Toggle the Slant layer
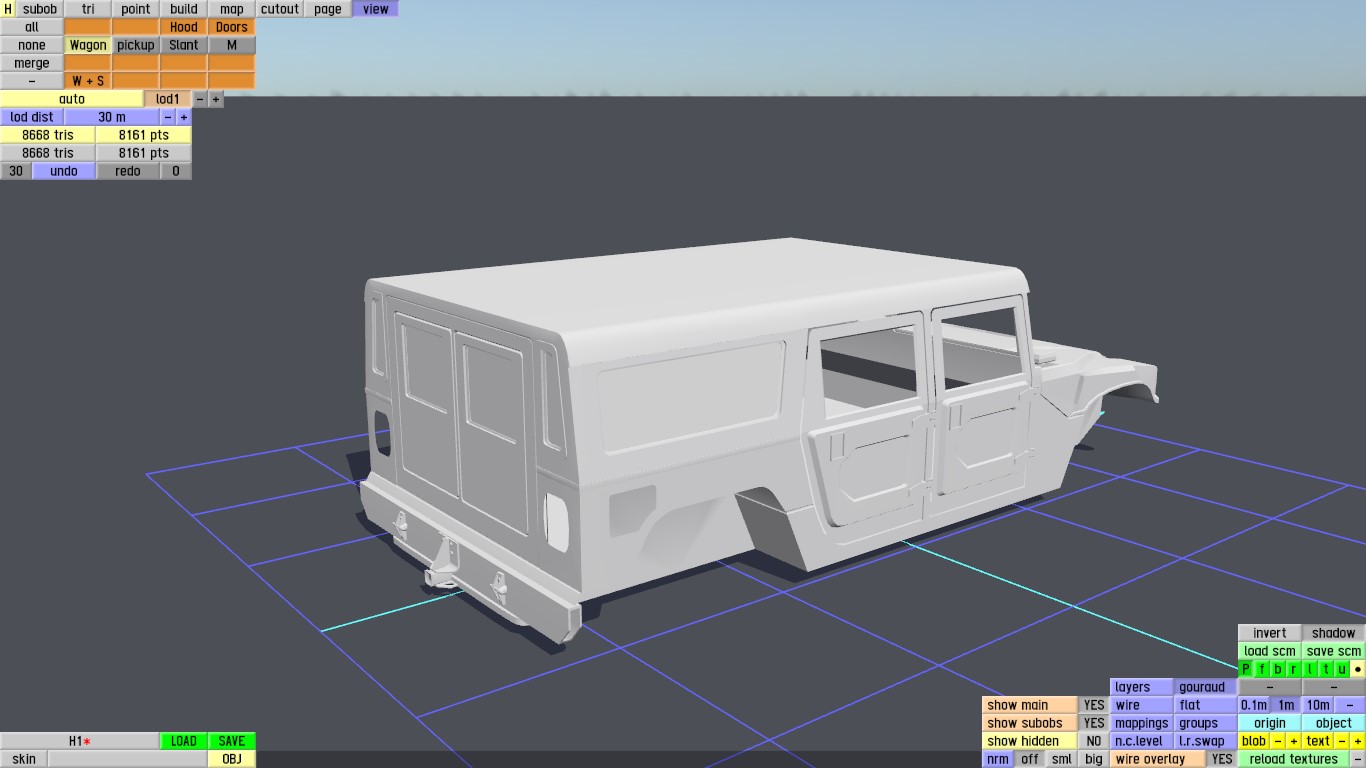 click(184, 45)
